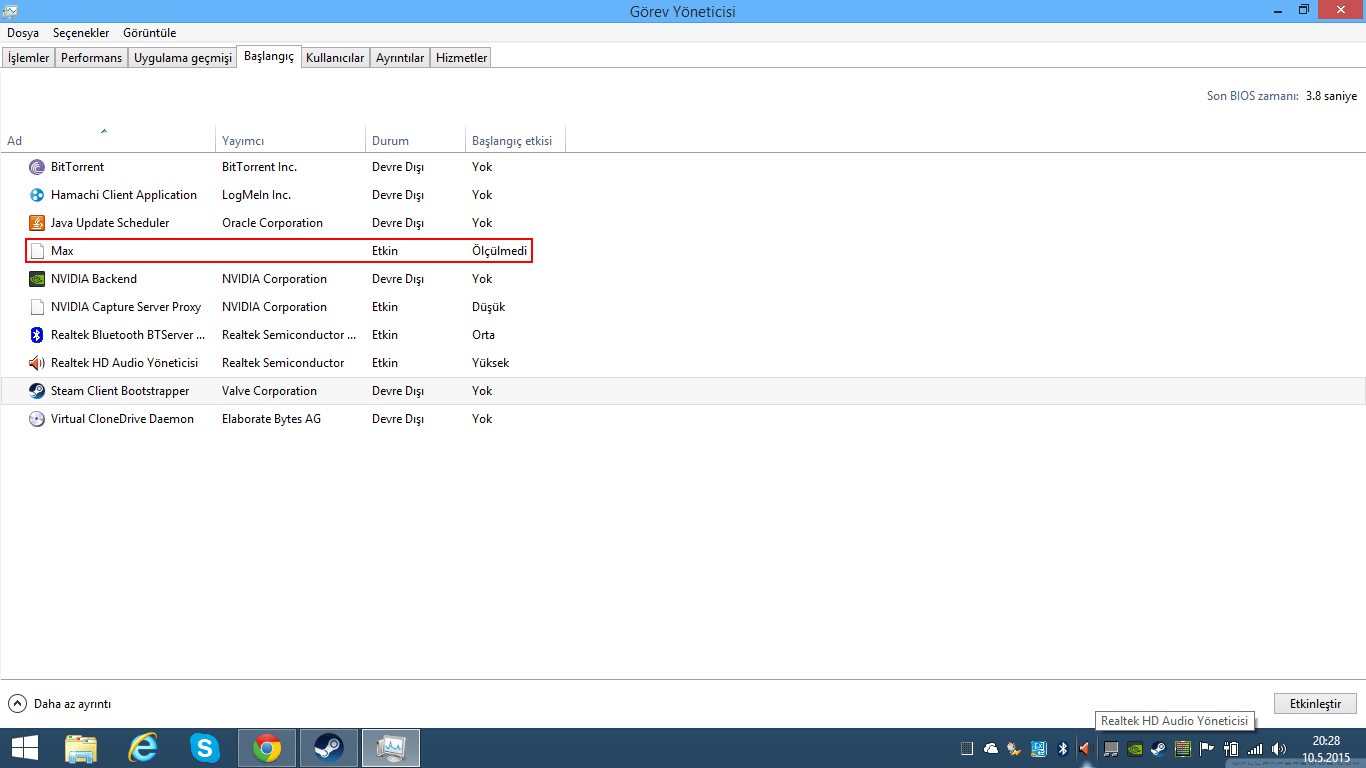
Task: Click the Düşük startup impact value
Action: pos(488,307)
